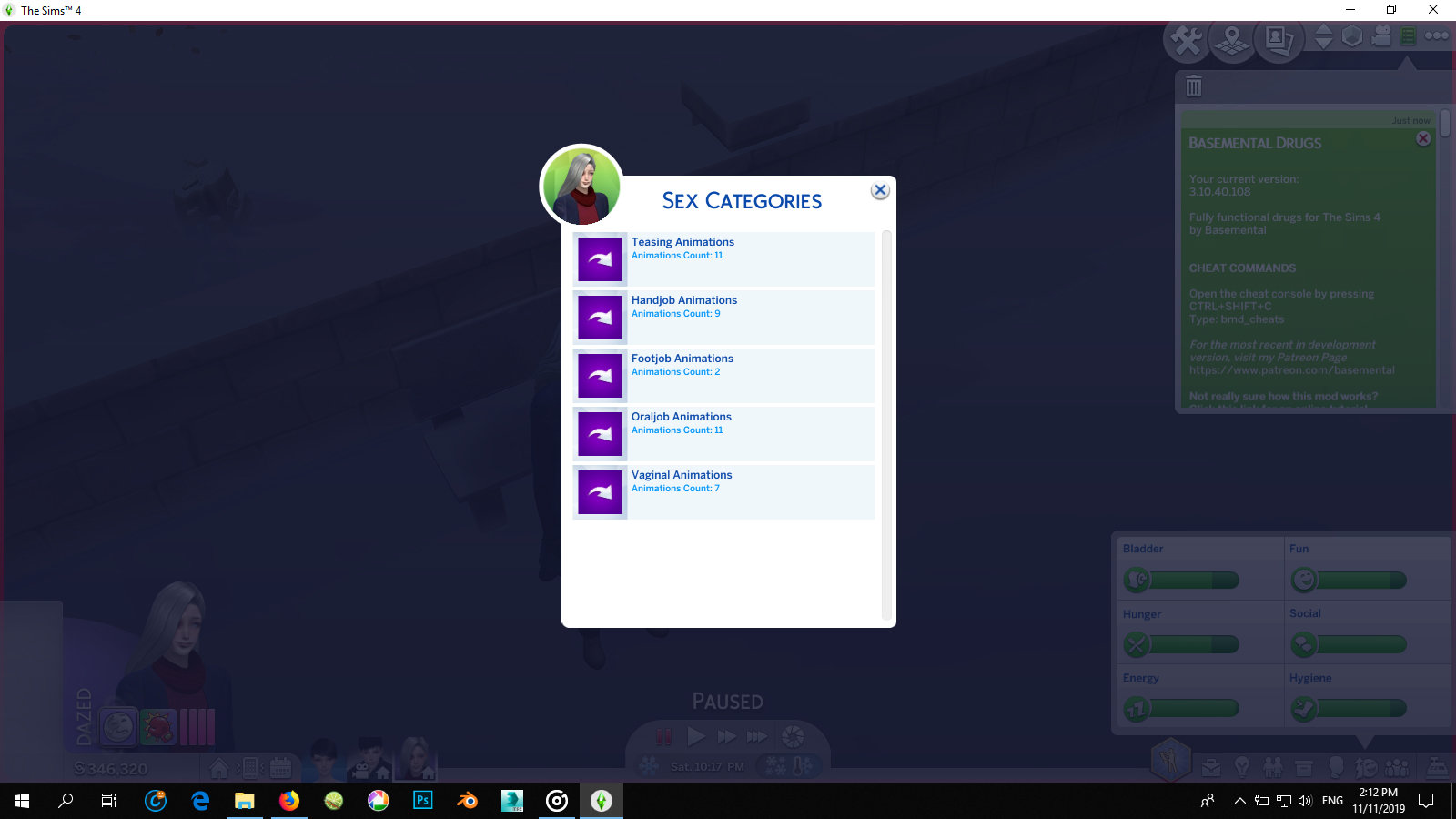
Task: Set game speed to ultra triple arrows
Action: point(757,736)
